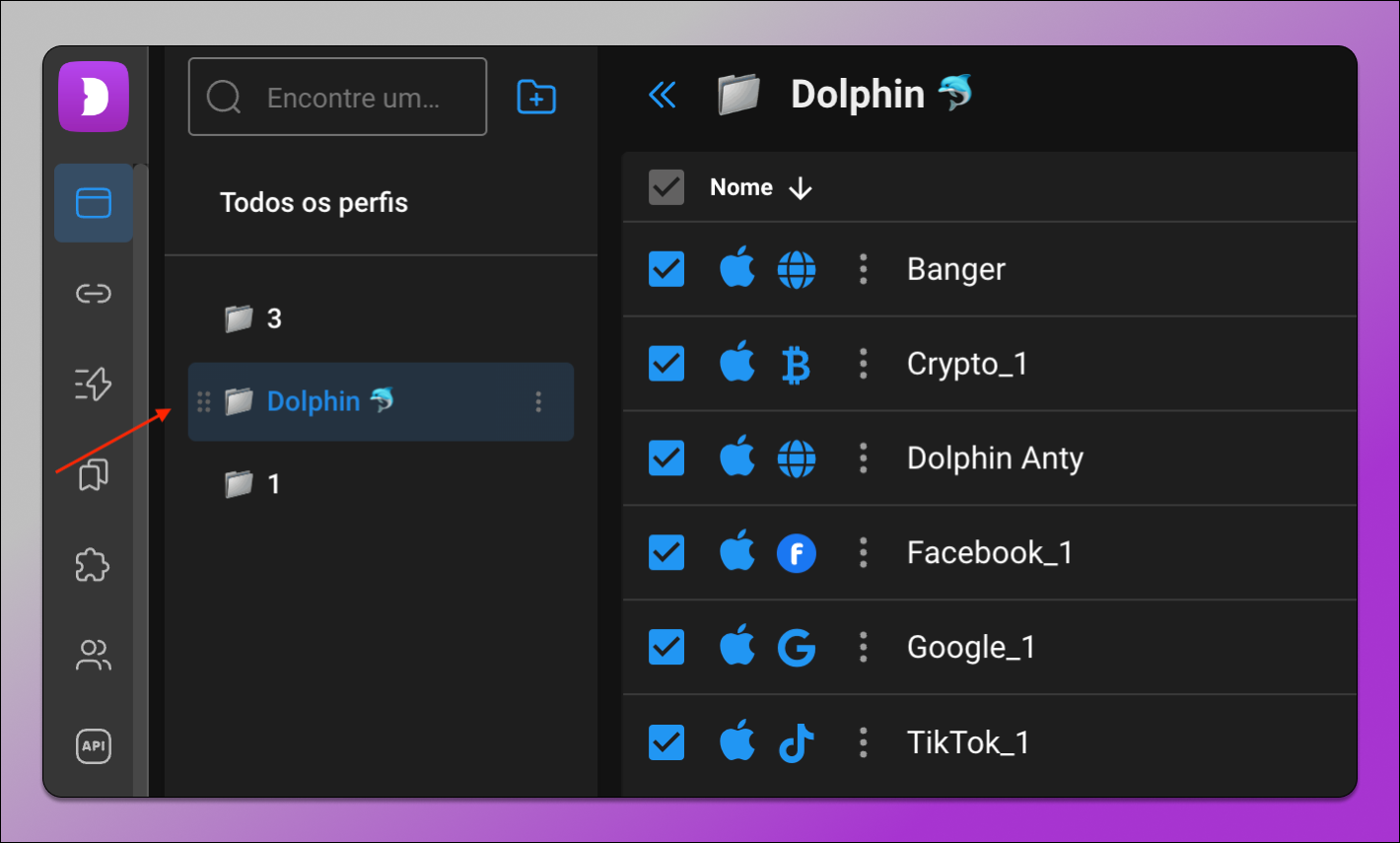Click the globe icon in Dolphin Anty row
This screenshot has height=843, width=1400.
(797, 458)
